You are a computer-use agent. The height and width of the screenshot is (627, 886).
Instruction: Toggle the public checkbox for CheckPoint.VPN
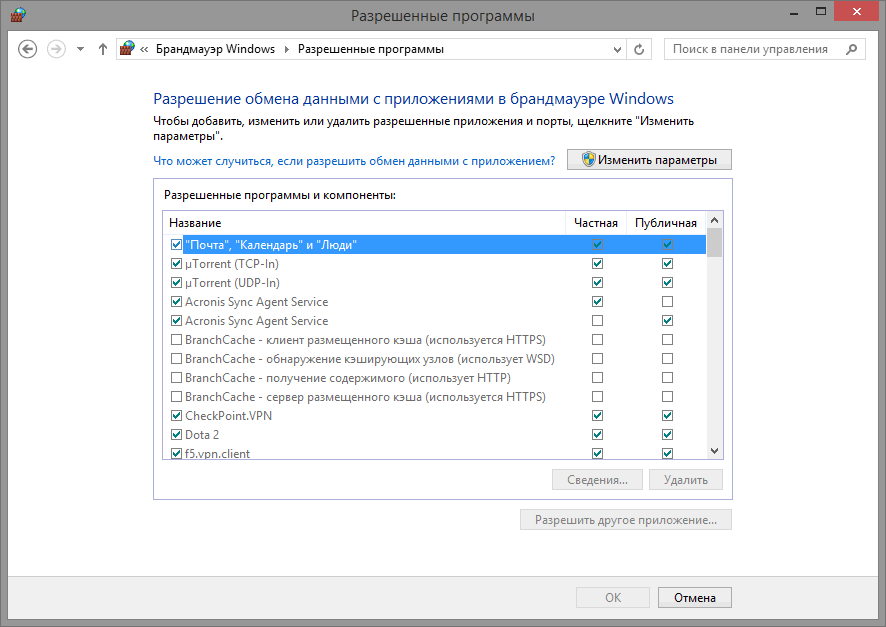pyautogui.click(x=667, y=416)
